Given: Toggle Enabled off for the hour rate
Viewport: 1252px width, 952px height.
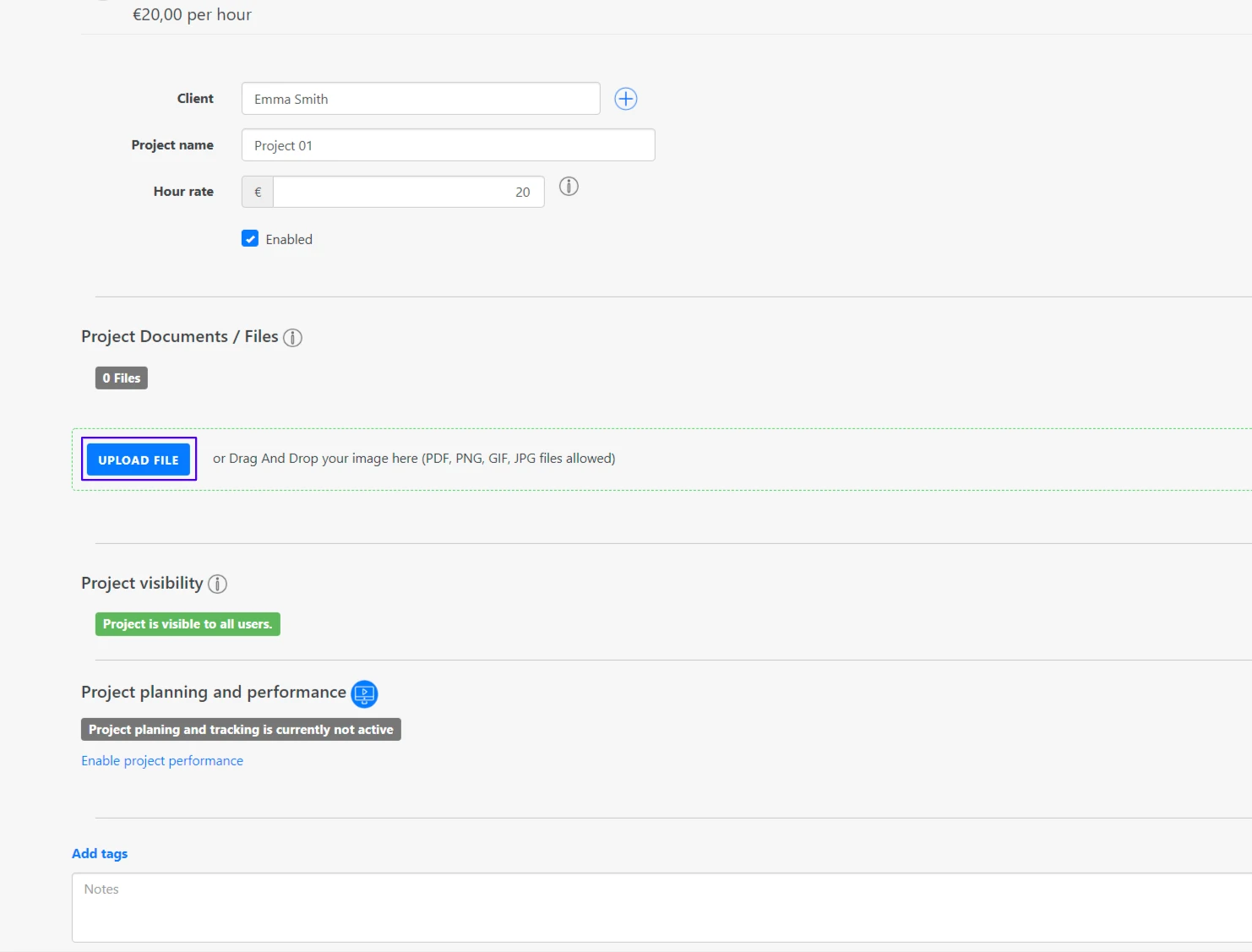Looking at the screenshot, I should click(x=250, y=238).
